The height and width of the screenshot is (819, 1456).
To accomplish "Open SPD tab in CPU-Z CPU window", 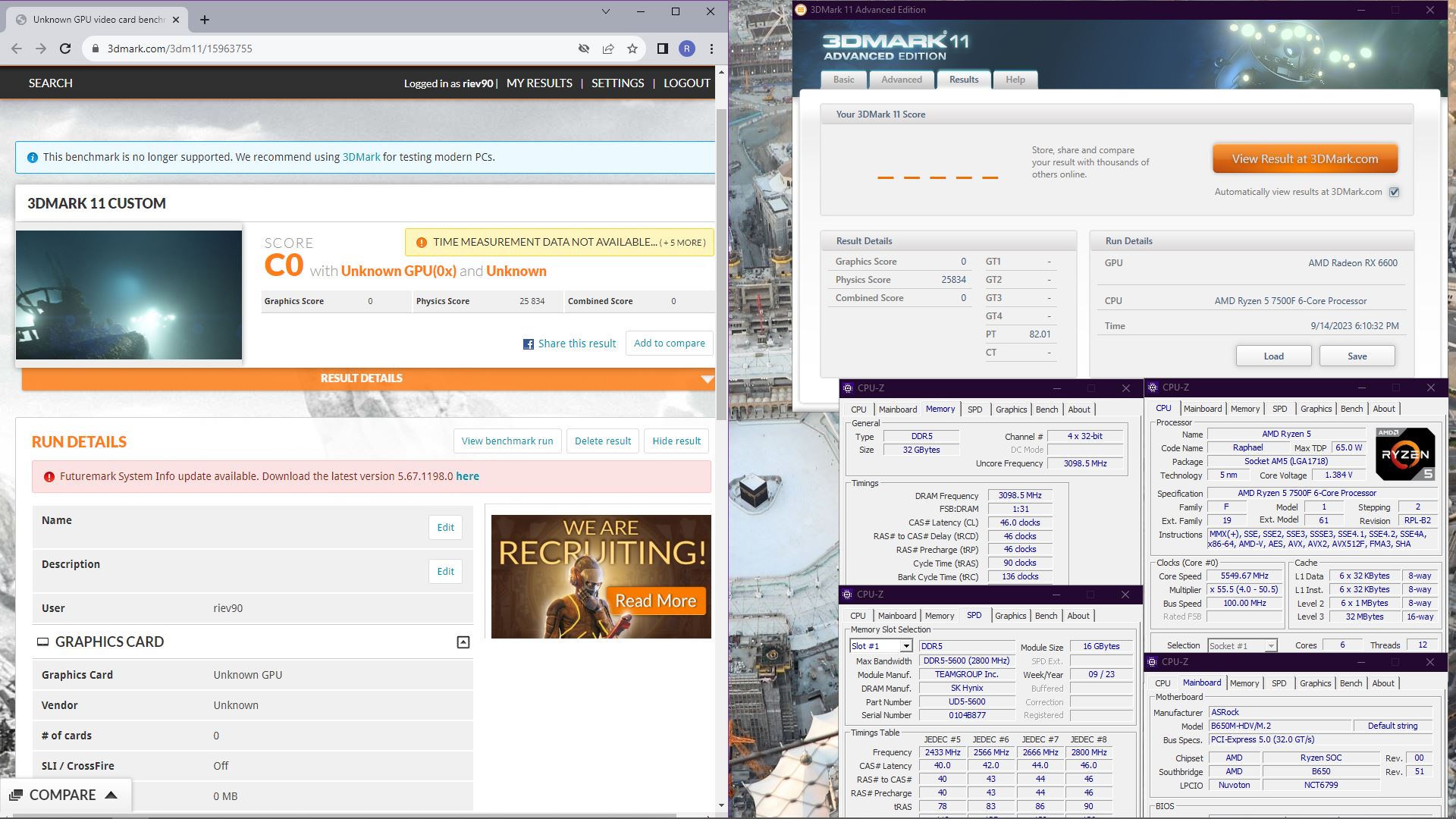I will (x=1279, y=409).
